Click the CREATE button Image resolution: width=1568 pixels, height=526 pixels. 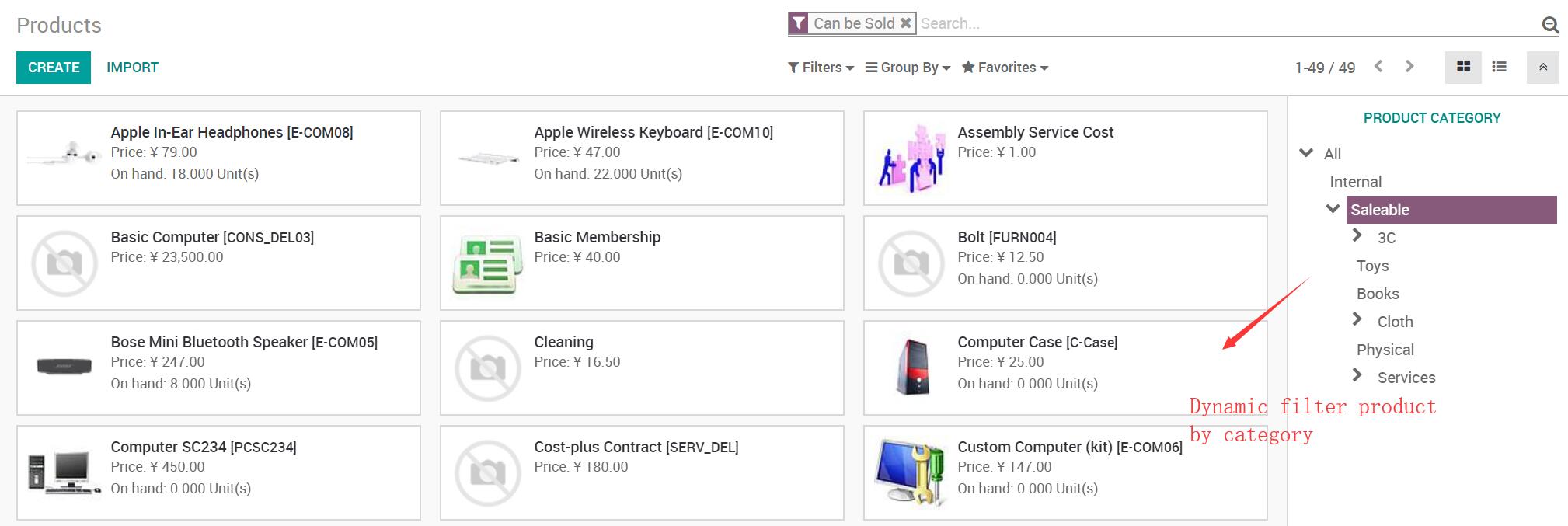pos(54,68)
